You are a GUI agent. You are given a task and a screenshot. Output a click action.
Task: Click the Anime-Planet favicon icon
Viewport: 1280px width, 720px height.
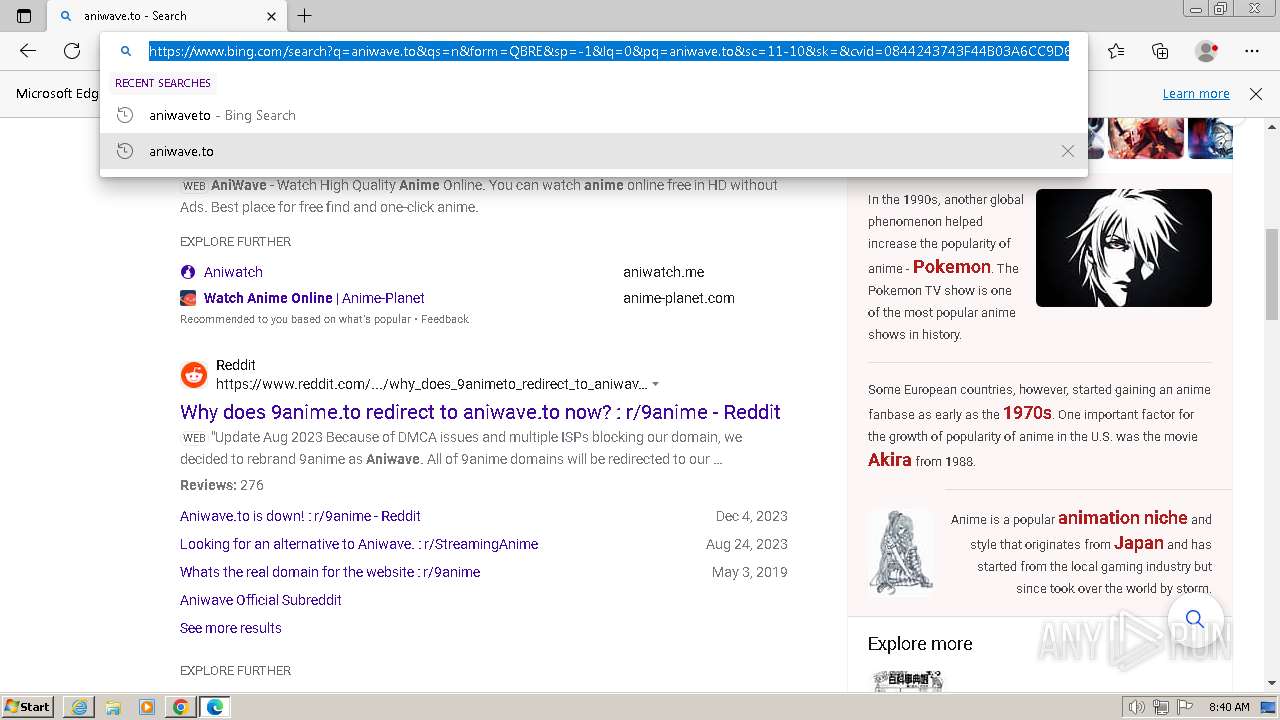click(188, 298)
